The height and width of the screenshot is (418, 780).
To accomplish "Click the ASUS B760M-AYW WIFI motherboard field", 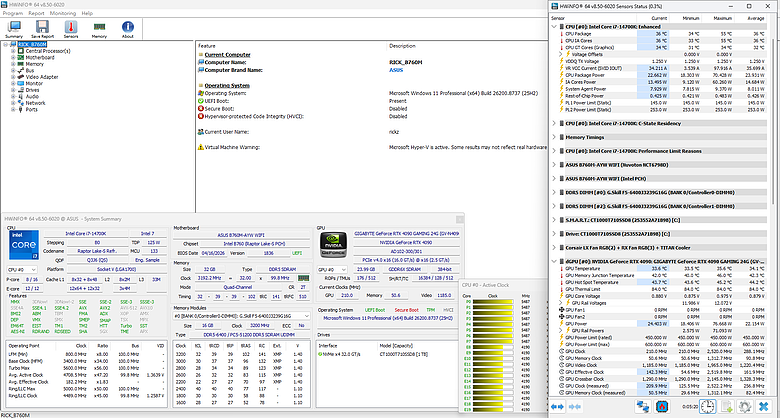I will [241, 235].
